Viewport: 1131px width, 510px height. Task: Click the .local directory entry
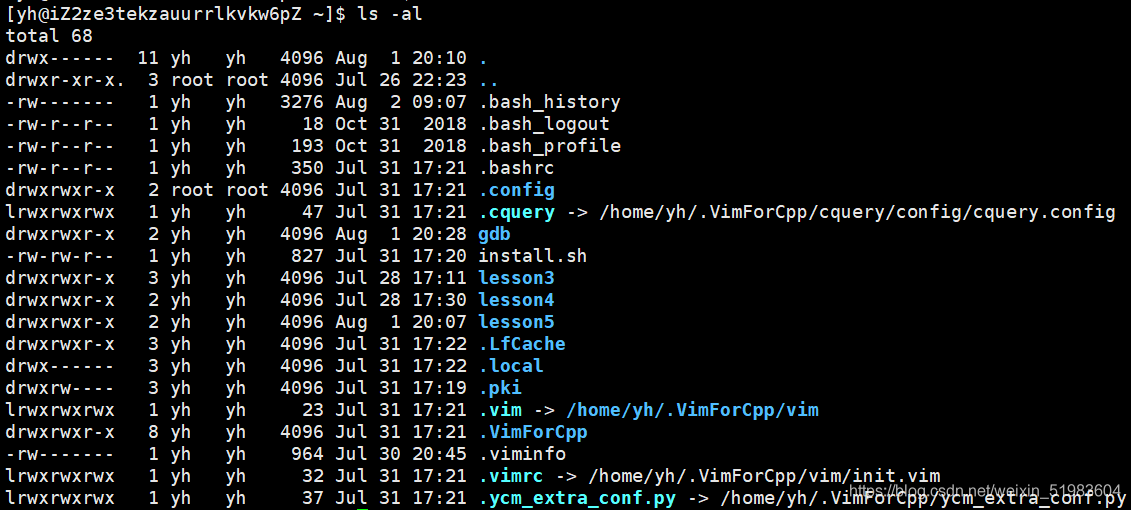pyautogui.click(x=511, y=366)
